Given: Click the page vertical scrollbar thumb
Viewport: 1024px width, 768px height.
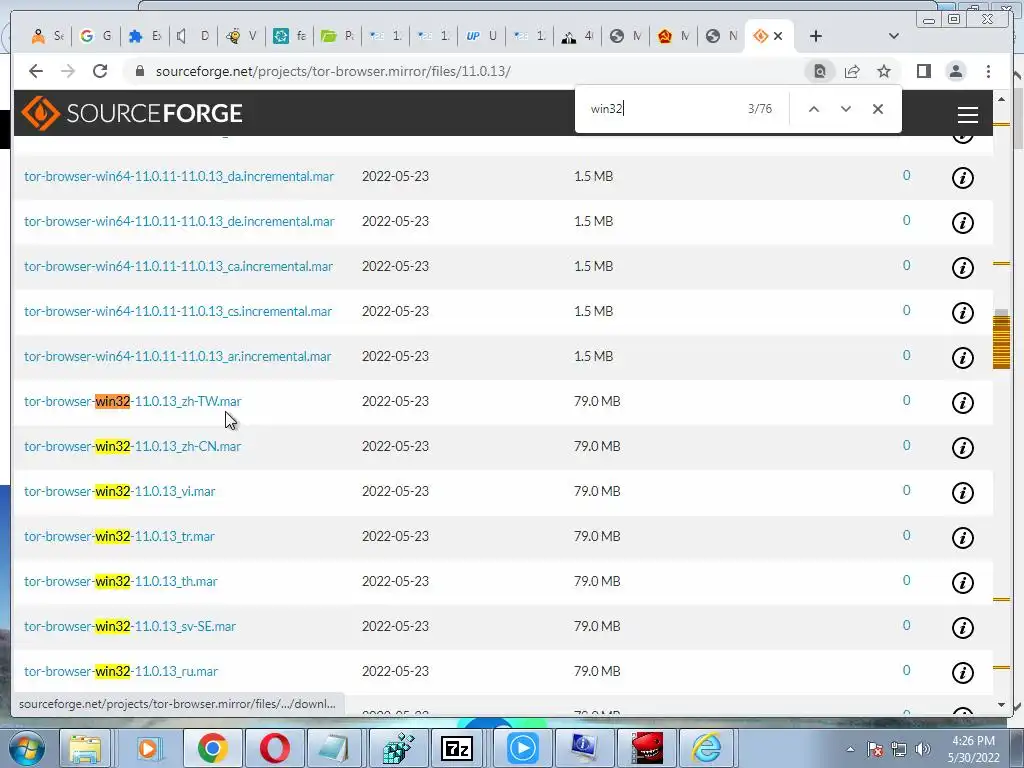Looking at the screenshot, I should pos(1001,340).
